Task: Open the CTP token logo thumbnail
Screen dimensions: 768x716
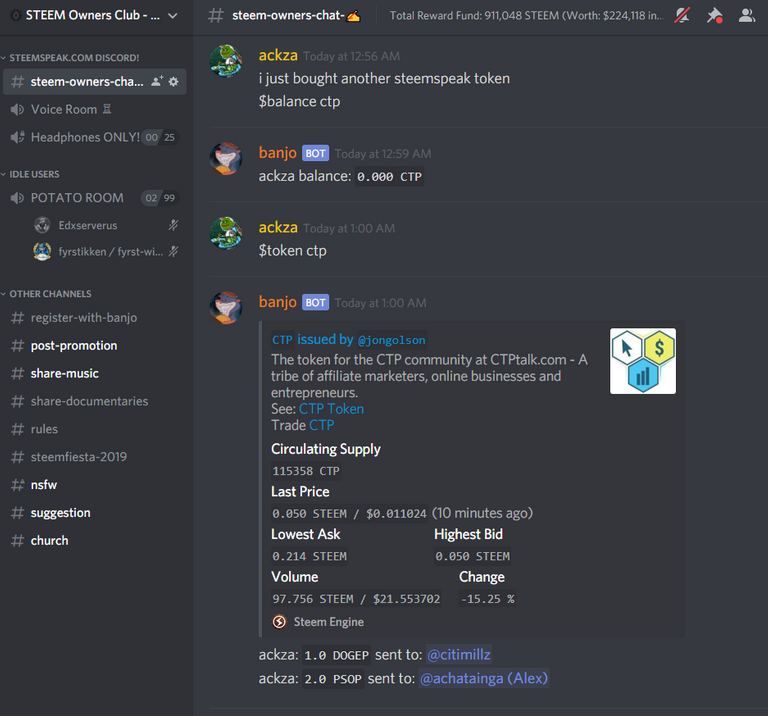Action: click(x=643, y=361)
